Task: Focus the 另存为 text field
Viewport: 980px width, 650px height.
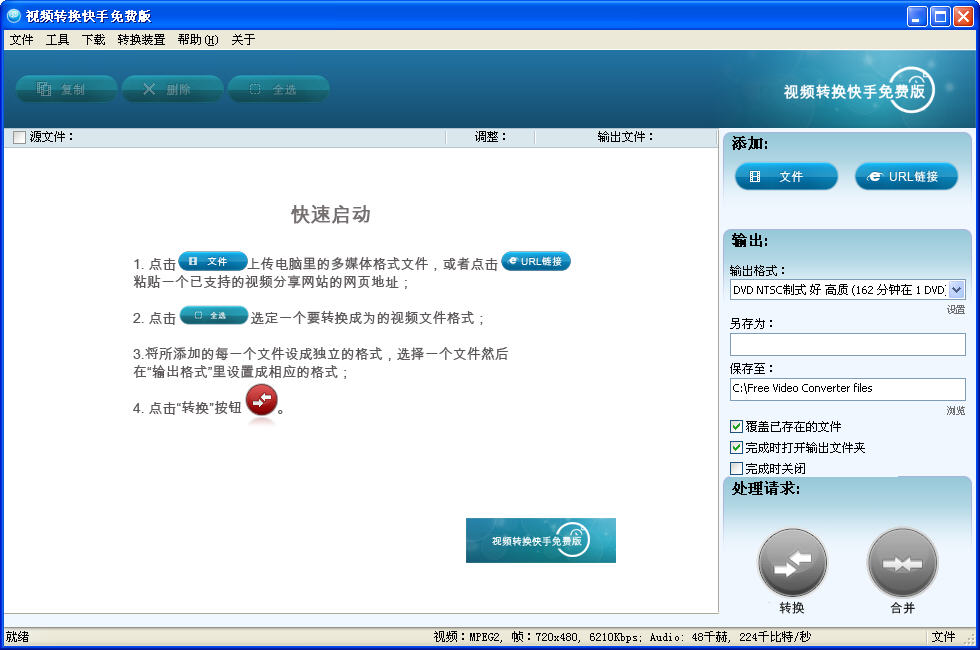Action: point(848,344)
